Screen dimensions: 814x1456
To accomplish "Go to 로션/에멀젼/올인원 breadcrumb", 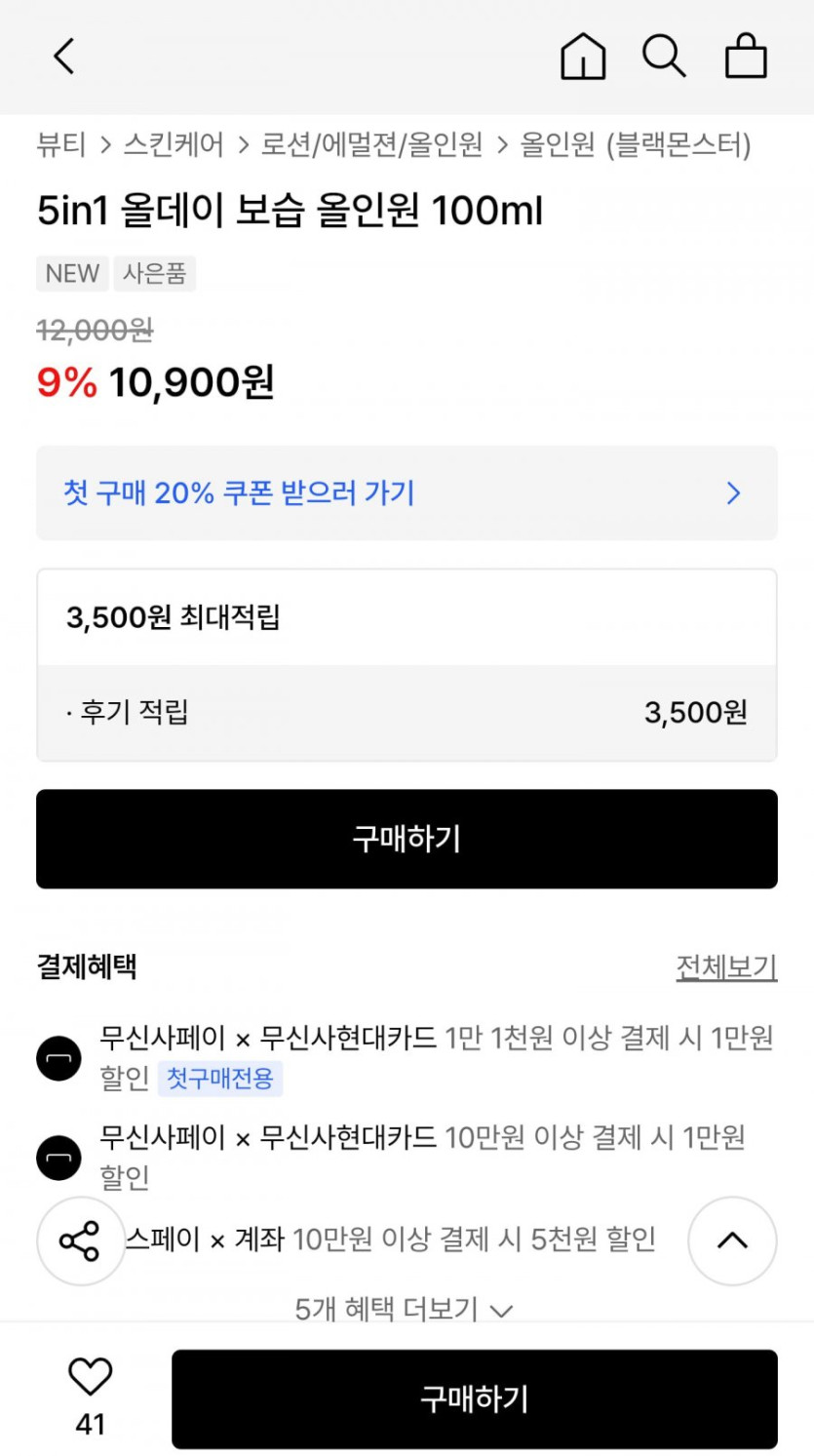I will pos(371,145).
